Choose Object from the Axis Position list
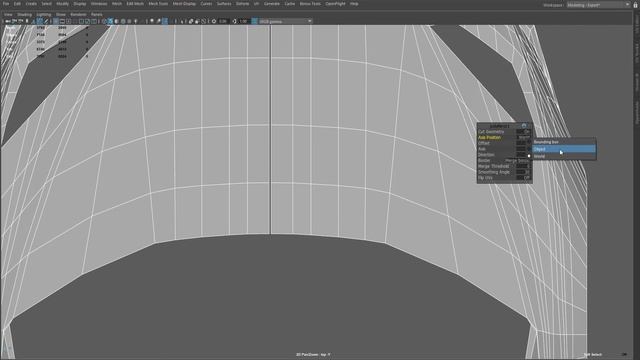This screenshot has width=640, height=360. click(x=564, y=149)
